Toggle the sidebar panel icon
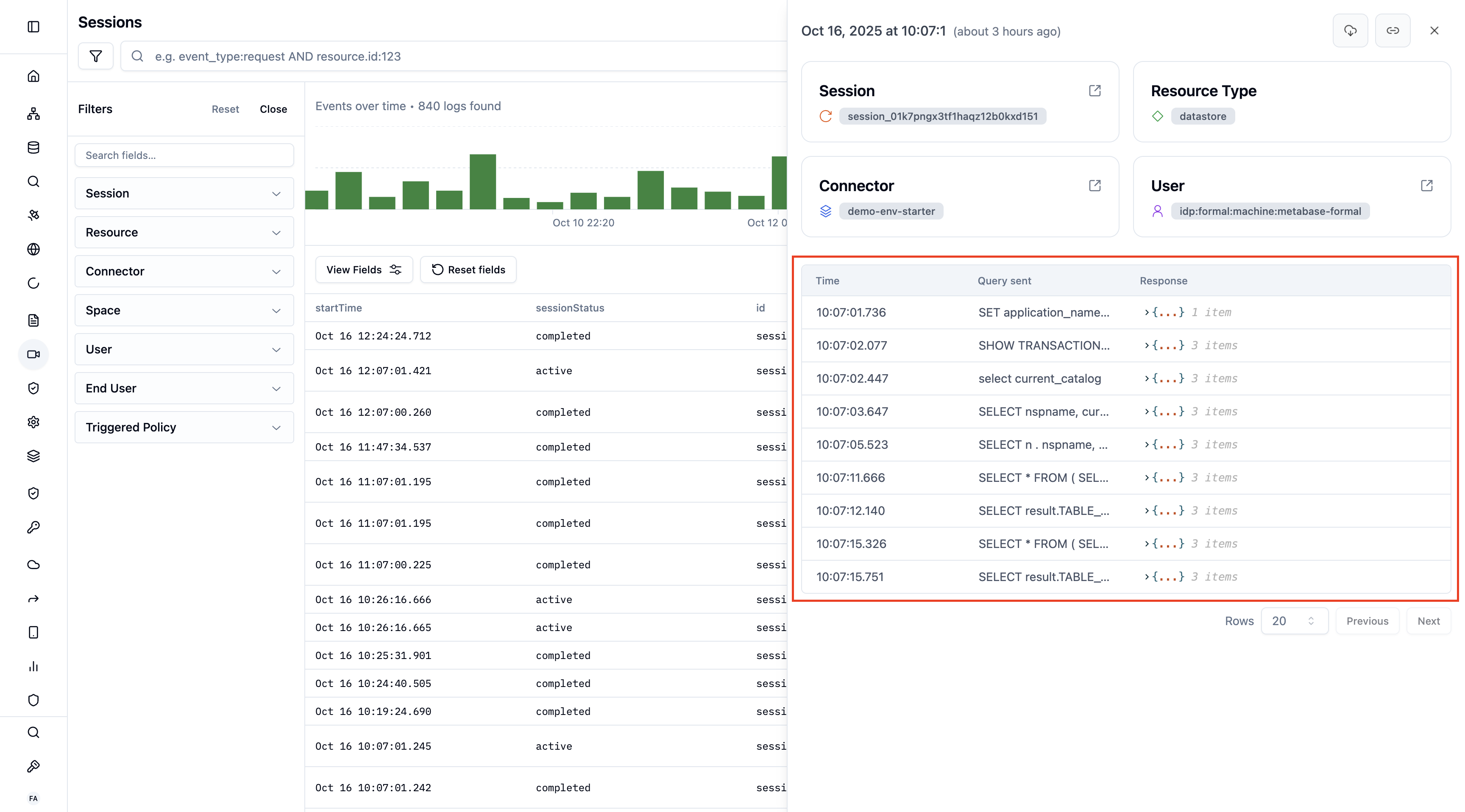The height and width of the screenshot is (812, 1465). [33, 27]
